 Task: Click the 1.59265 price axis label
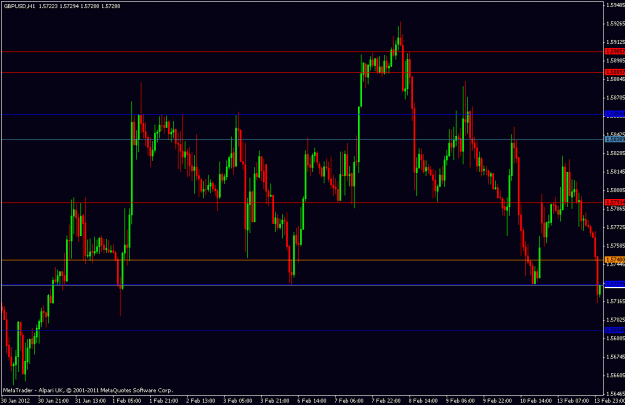pos(615,24)
